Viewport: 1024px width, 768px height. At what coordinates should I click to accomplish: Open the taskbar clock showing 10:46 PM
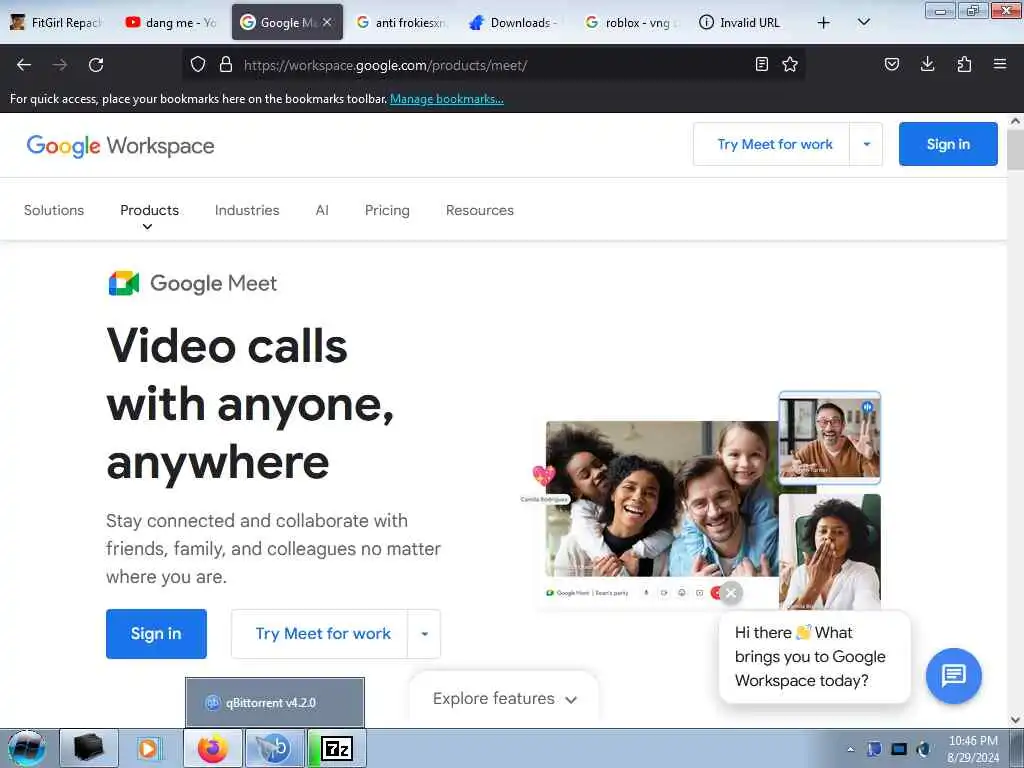973,748
